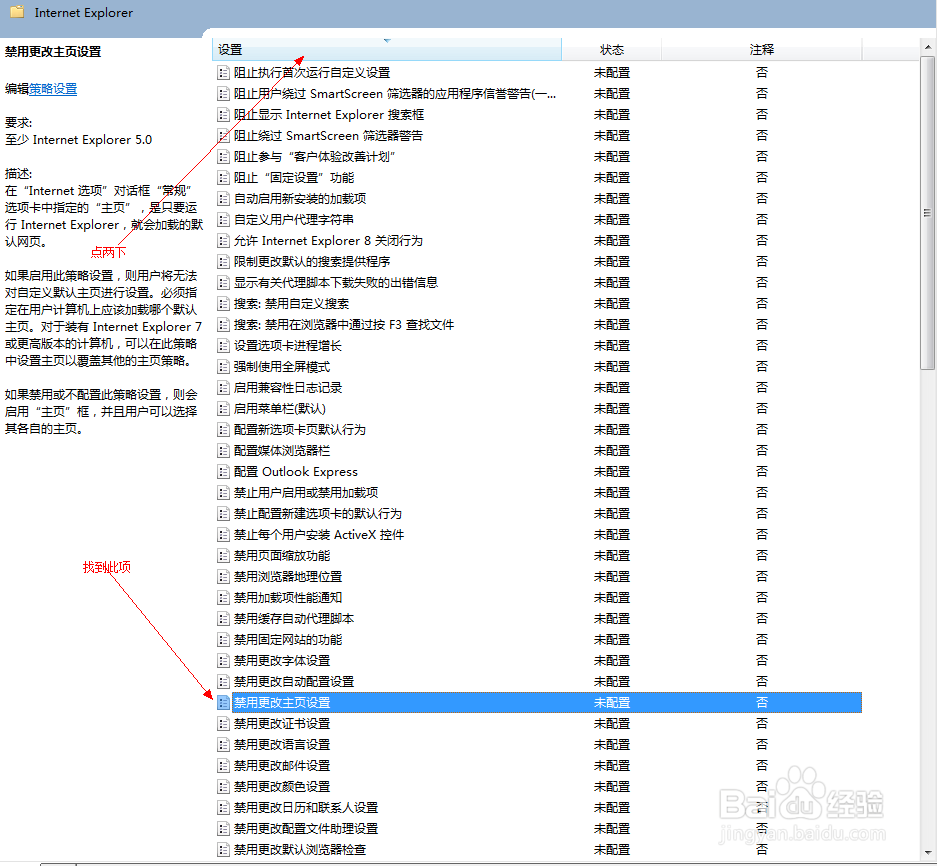Click the policy icon beside 配置 Outlook Express
937x866 pixels.
pos(223,472)
